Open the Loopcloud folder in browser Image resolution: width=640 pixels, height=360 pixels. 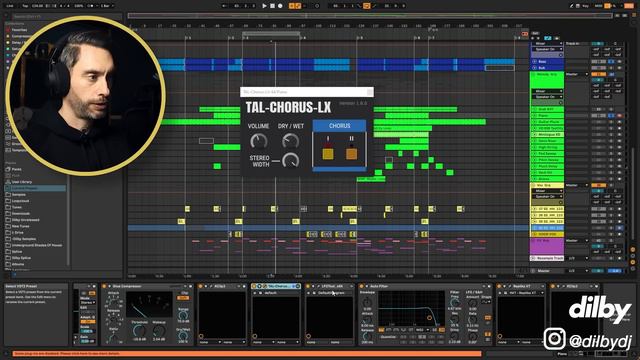20,201
